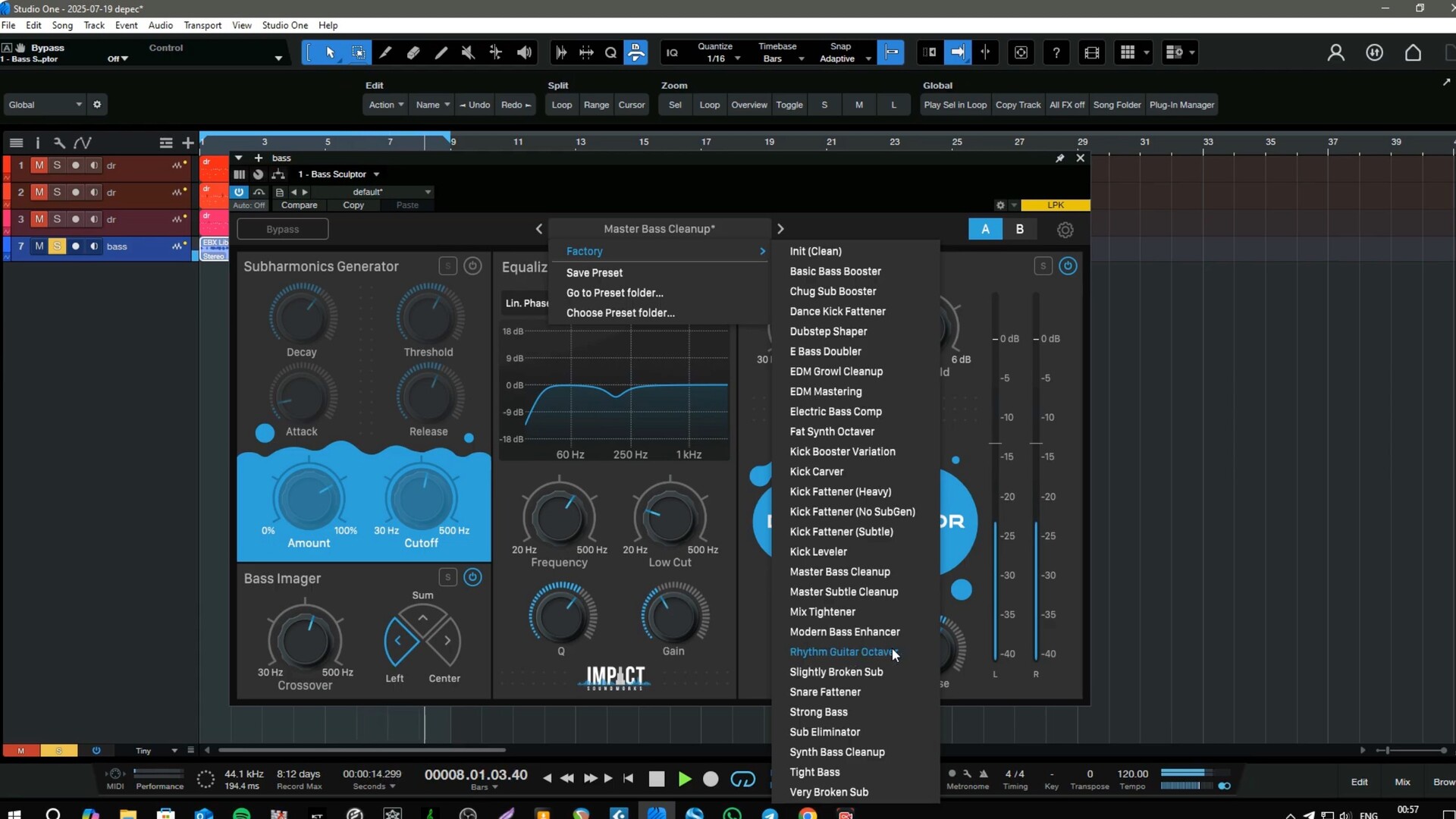Select the Bend tool
Viewport: 1456px width, 819px height.
[495, 52]
